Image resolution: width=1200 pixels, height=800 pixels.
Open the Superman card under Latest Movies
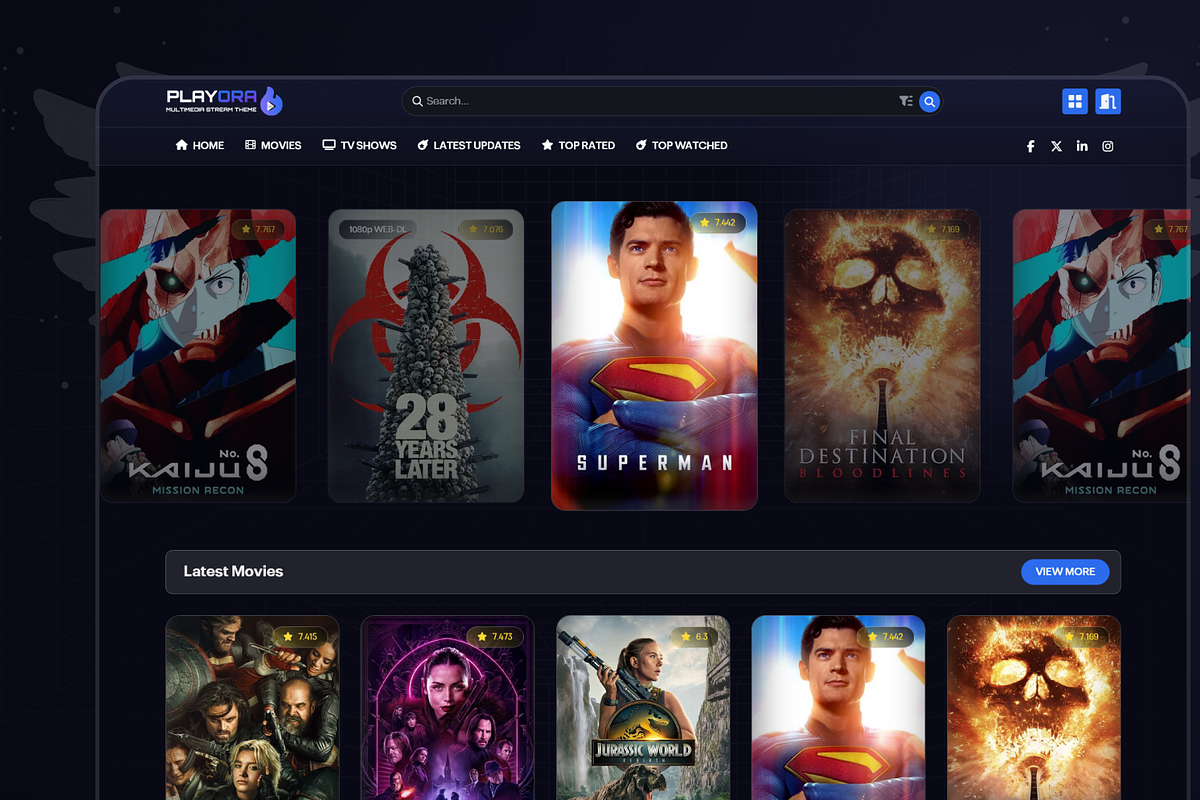coord(838,707)
